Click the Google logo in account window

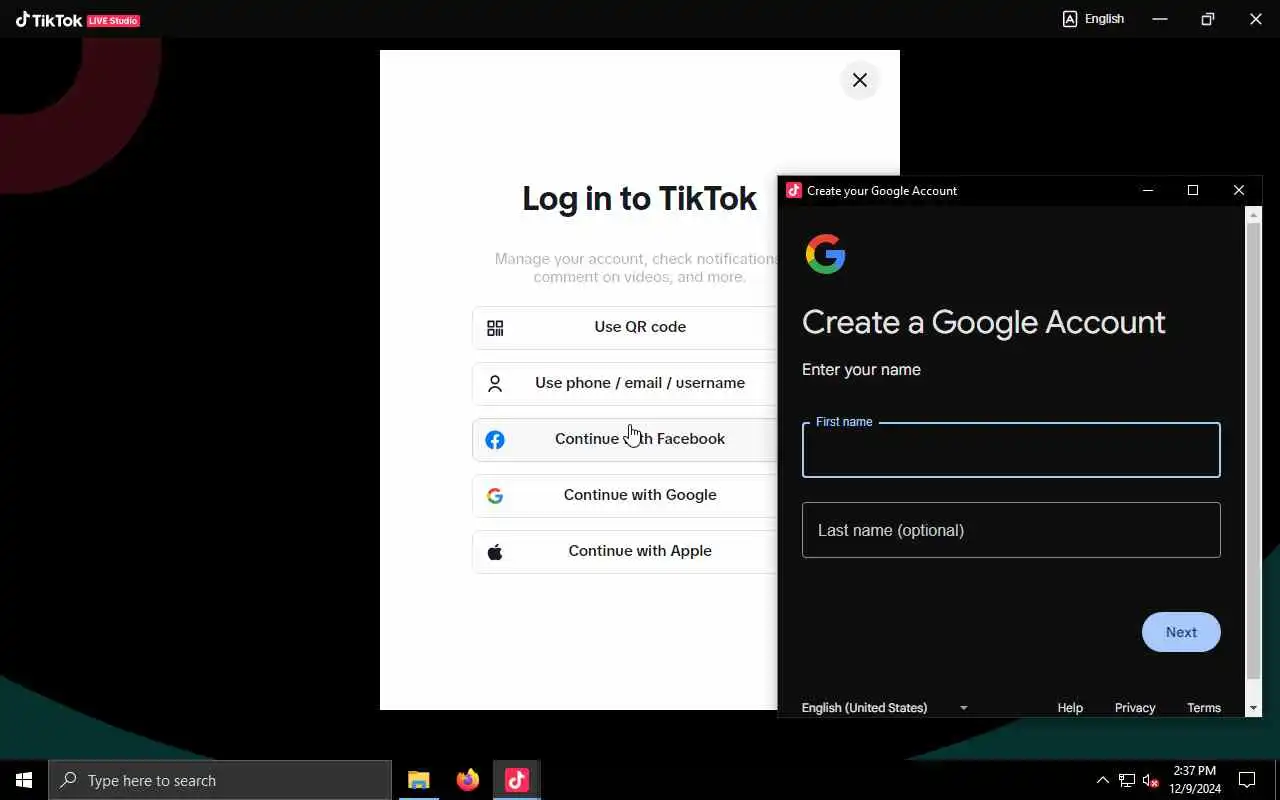[x=826, y=254]
